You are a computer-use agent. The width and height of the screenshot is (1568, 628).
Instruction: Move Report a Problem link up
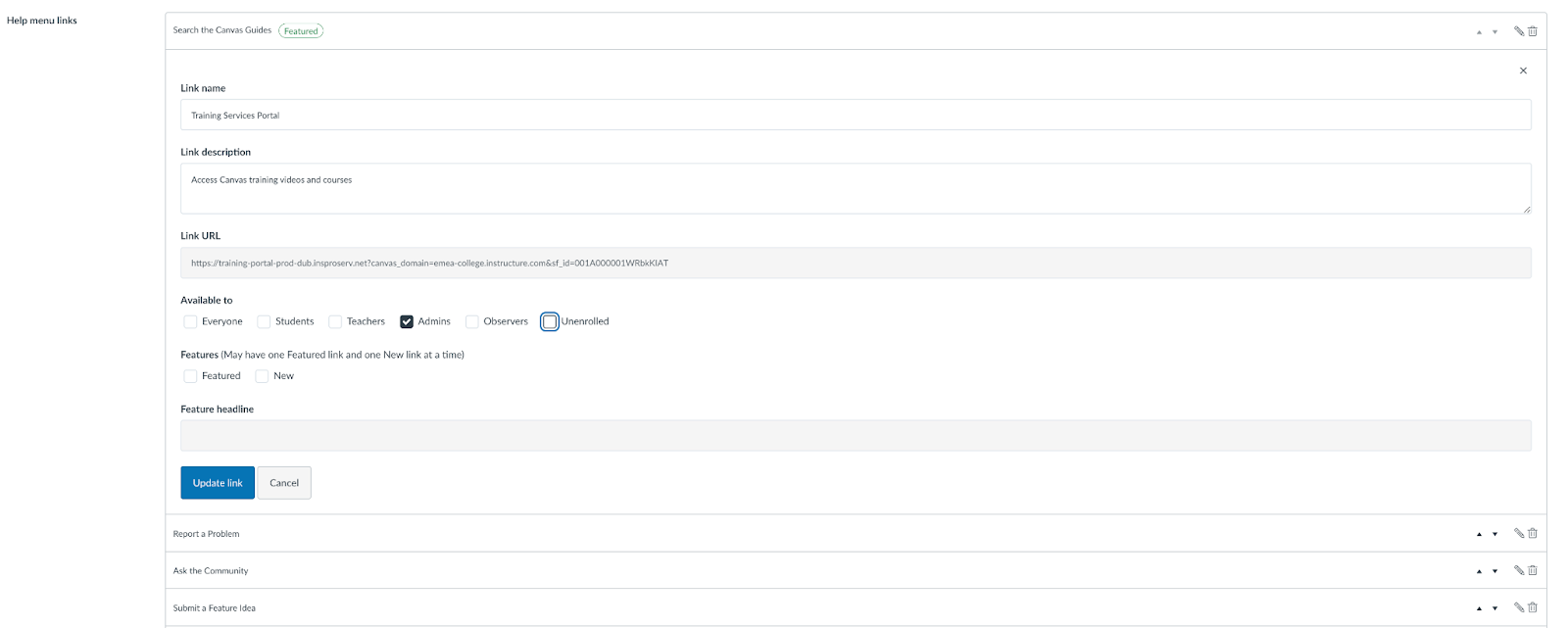(1479, 535)
